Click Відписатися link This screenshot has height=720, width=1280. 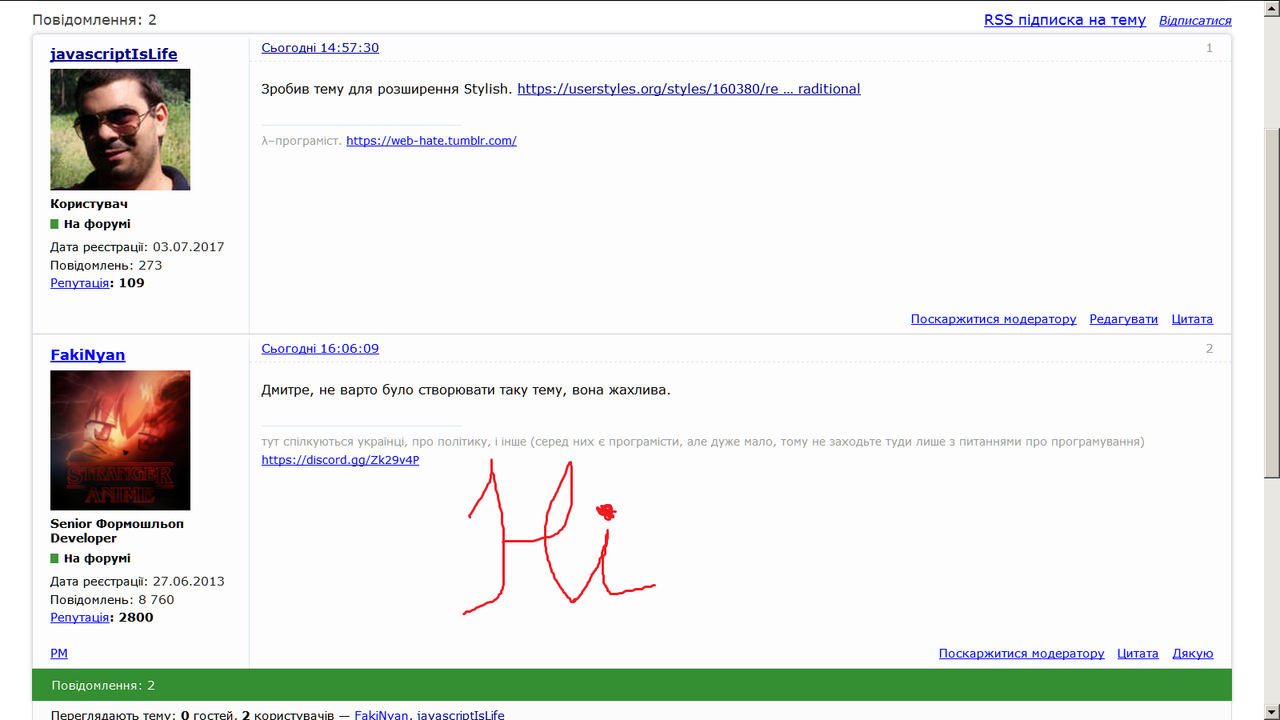(x=1195, y=20)
